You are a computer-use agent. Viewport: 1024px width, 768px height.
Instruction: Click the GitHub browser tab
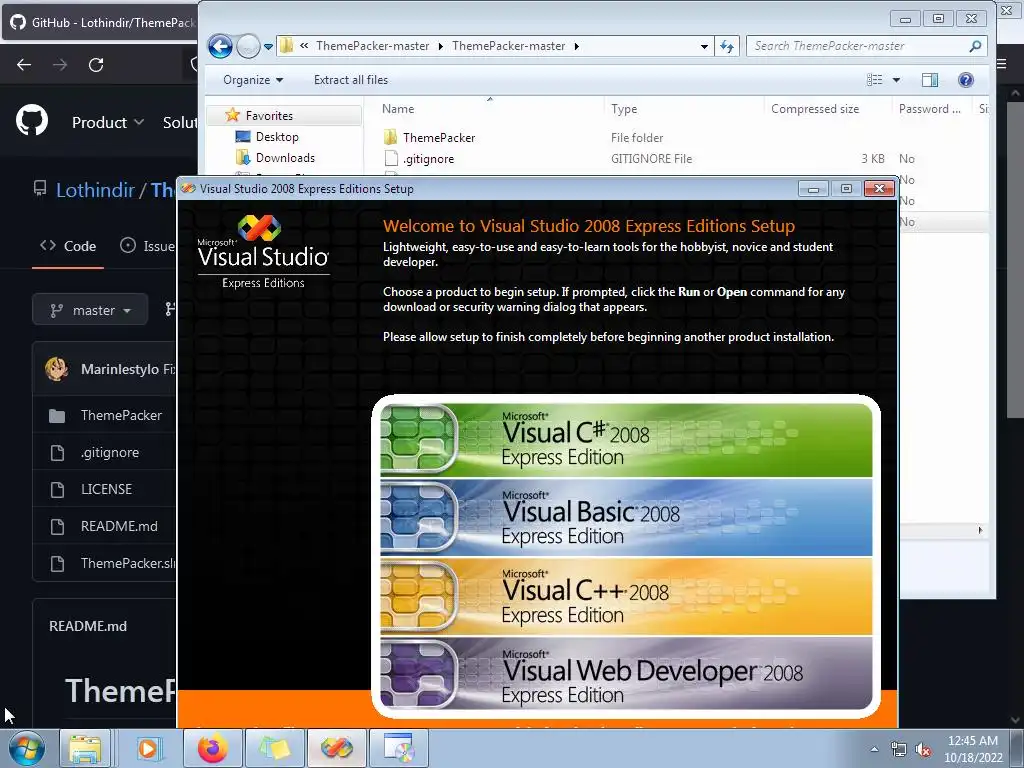click(x=102, y=22)
